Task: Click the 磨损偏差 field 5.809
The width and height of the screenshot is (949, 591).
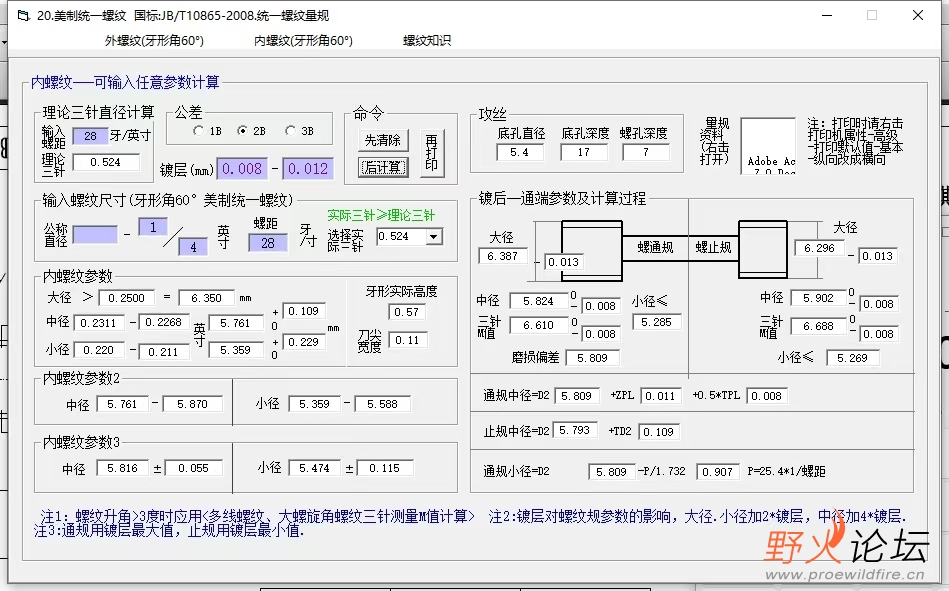Action: click(592, 358)
